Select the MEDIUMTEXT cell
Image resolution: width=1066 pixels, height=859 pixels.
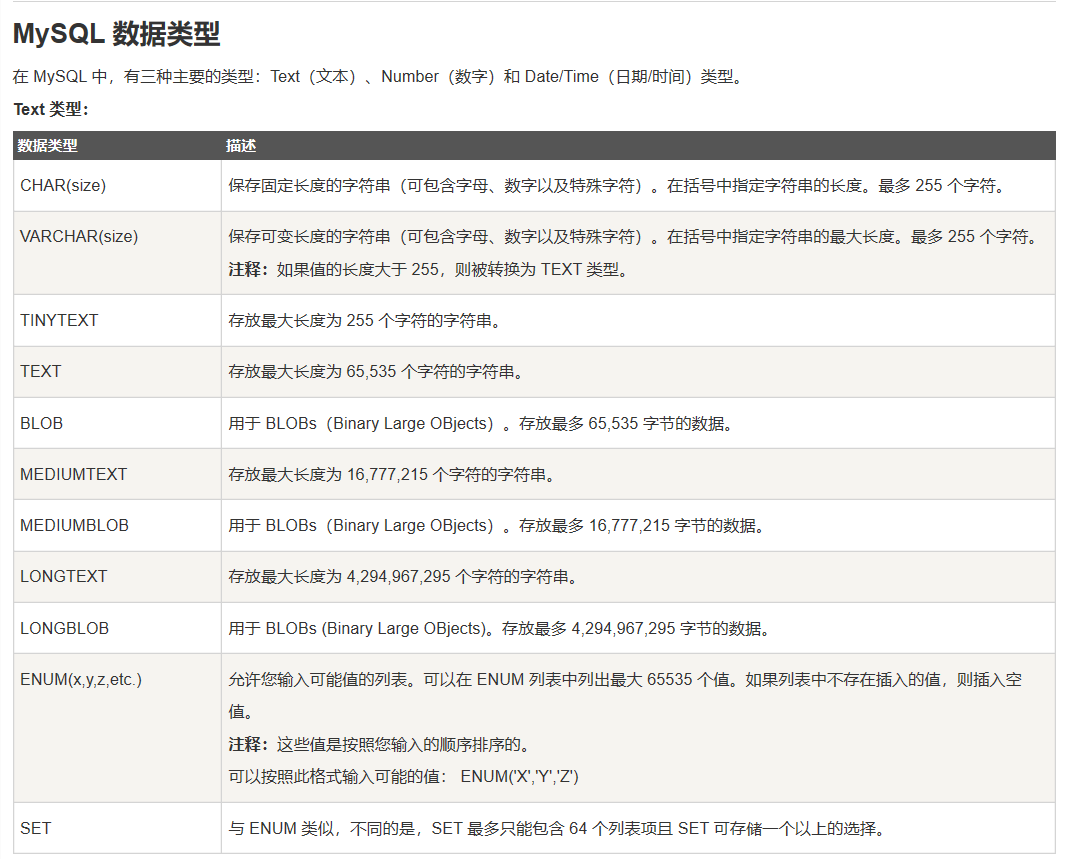117,474
